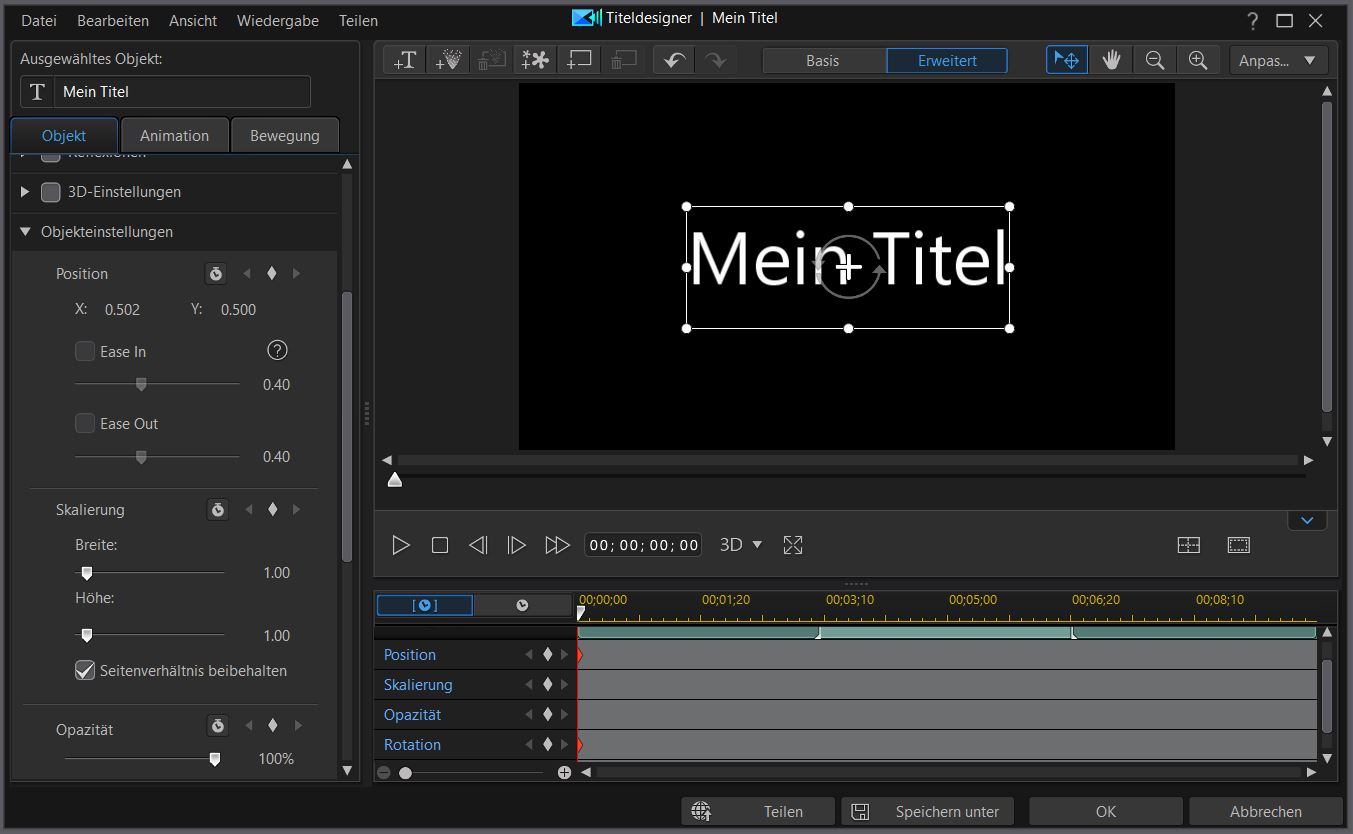
Task: Click the Ease In help question icon
Action: coord(277,350)
